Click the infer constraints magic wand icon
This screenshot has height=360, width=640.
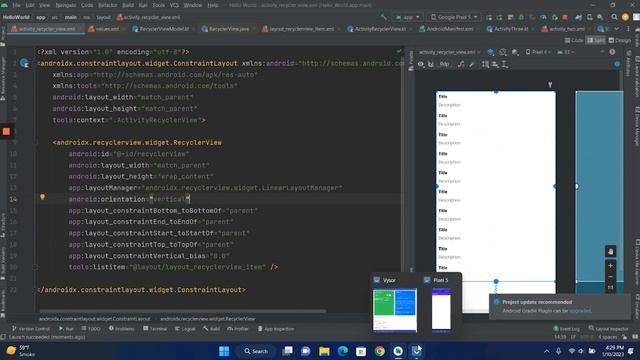pos(471,64)
